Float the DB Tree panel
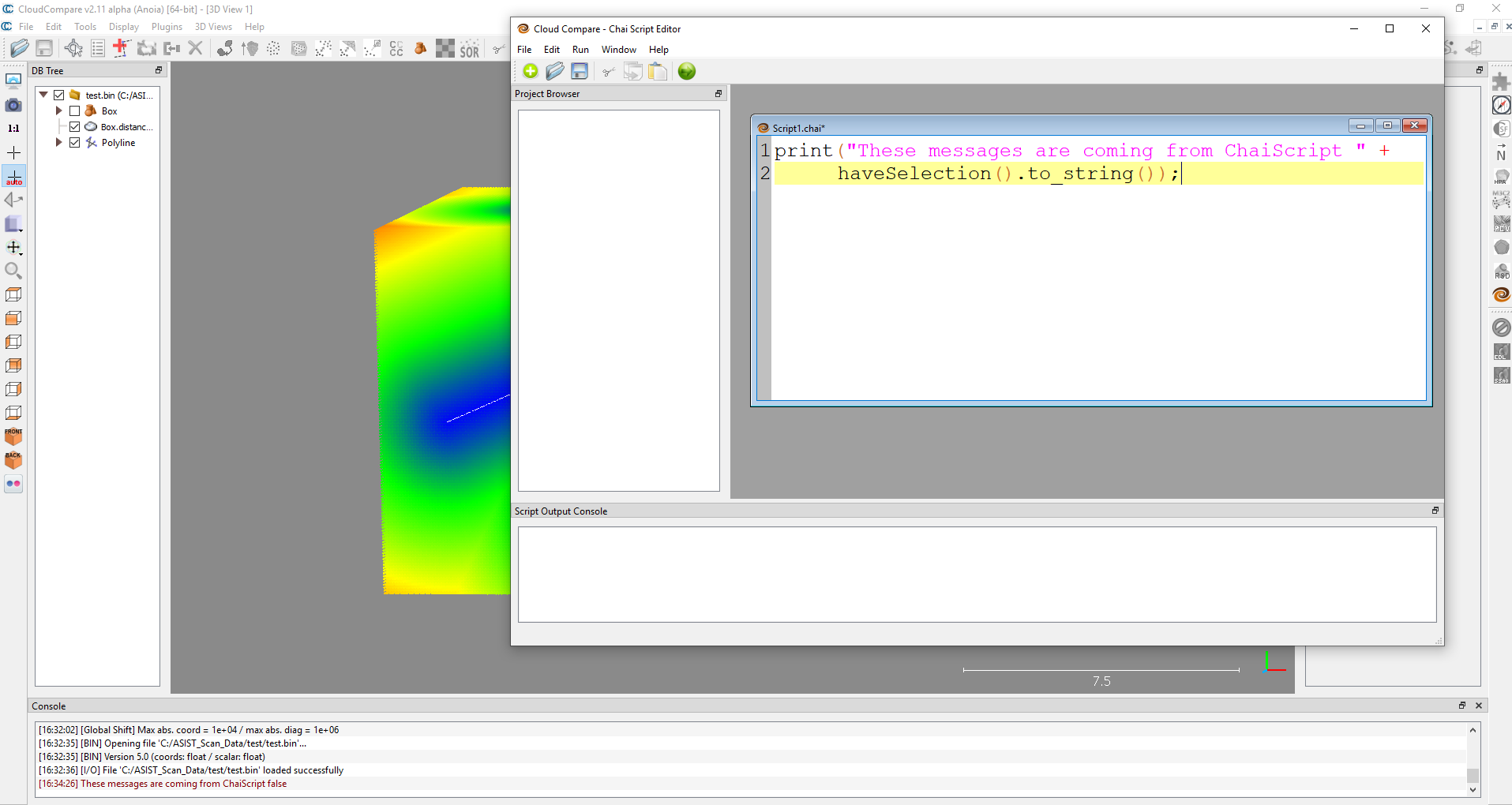 tap(159, 70)
